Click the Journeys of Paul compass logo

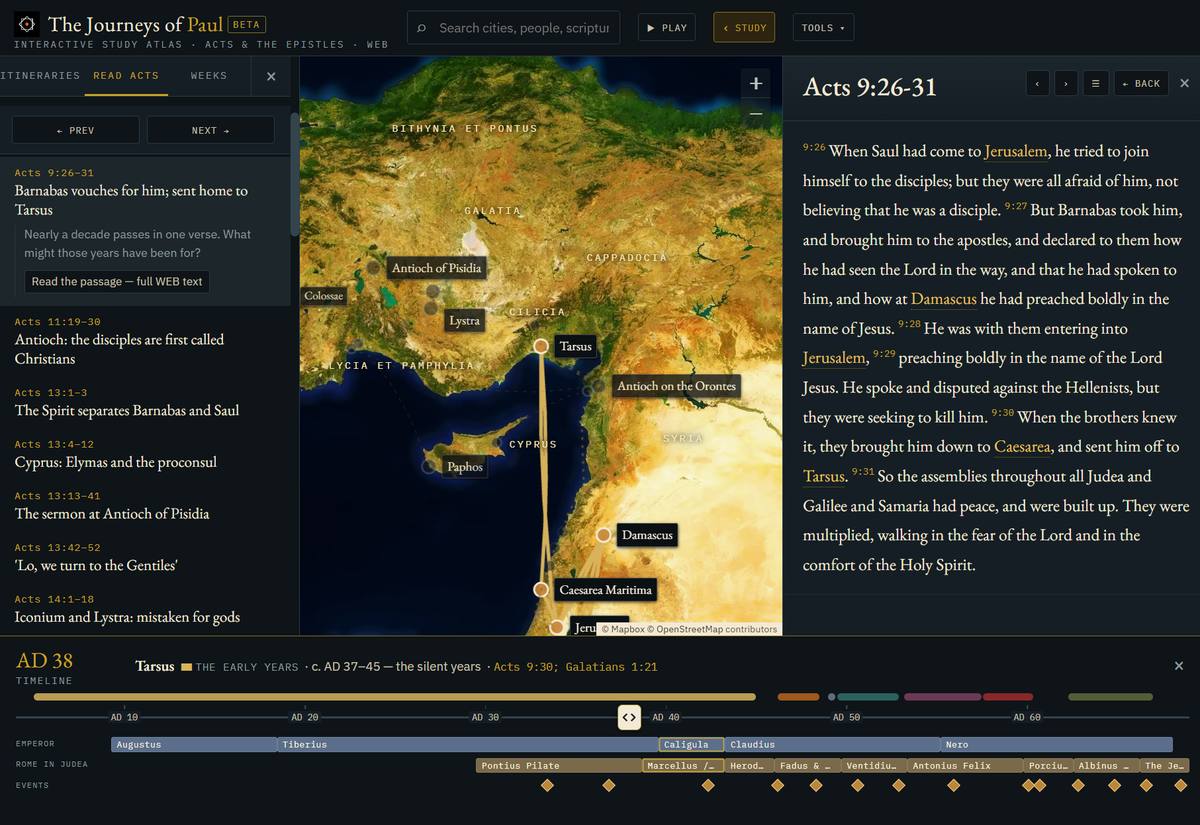click(x=28, y=25)
